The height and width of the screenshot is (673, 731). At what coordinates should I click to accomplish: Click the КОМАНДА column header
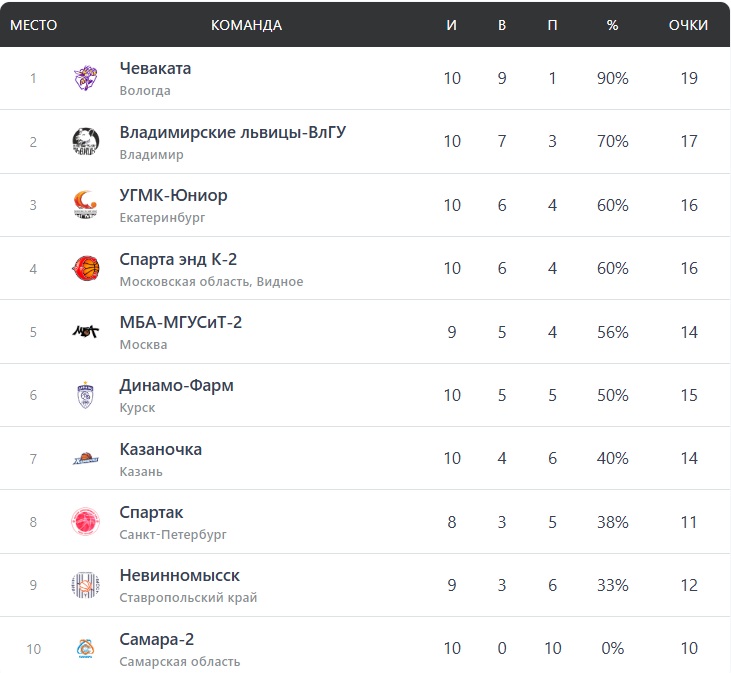point(246,25)
